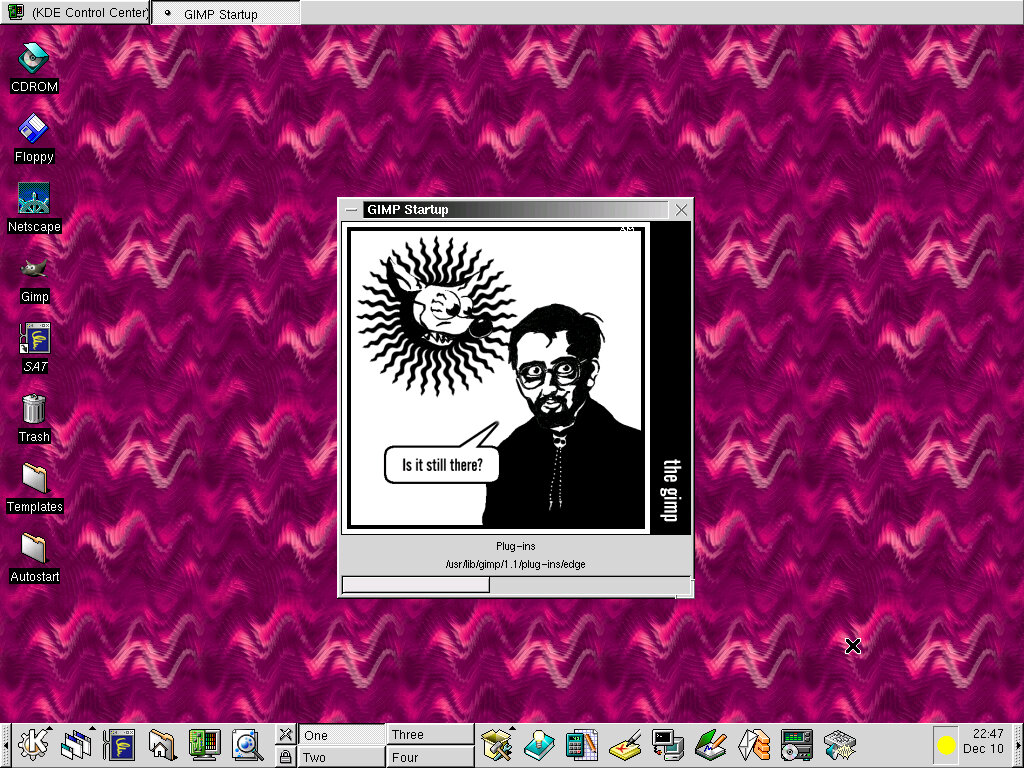Launch the calculator panel icon

[x=581, y=745]
